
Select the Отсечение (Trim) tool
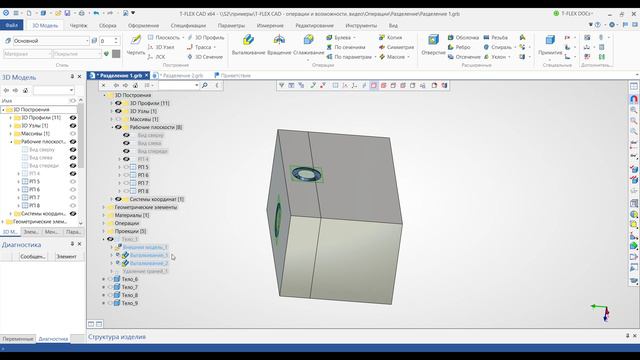click(x=464, y=57)
